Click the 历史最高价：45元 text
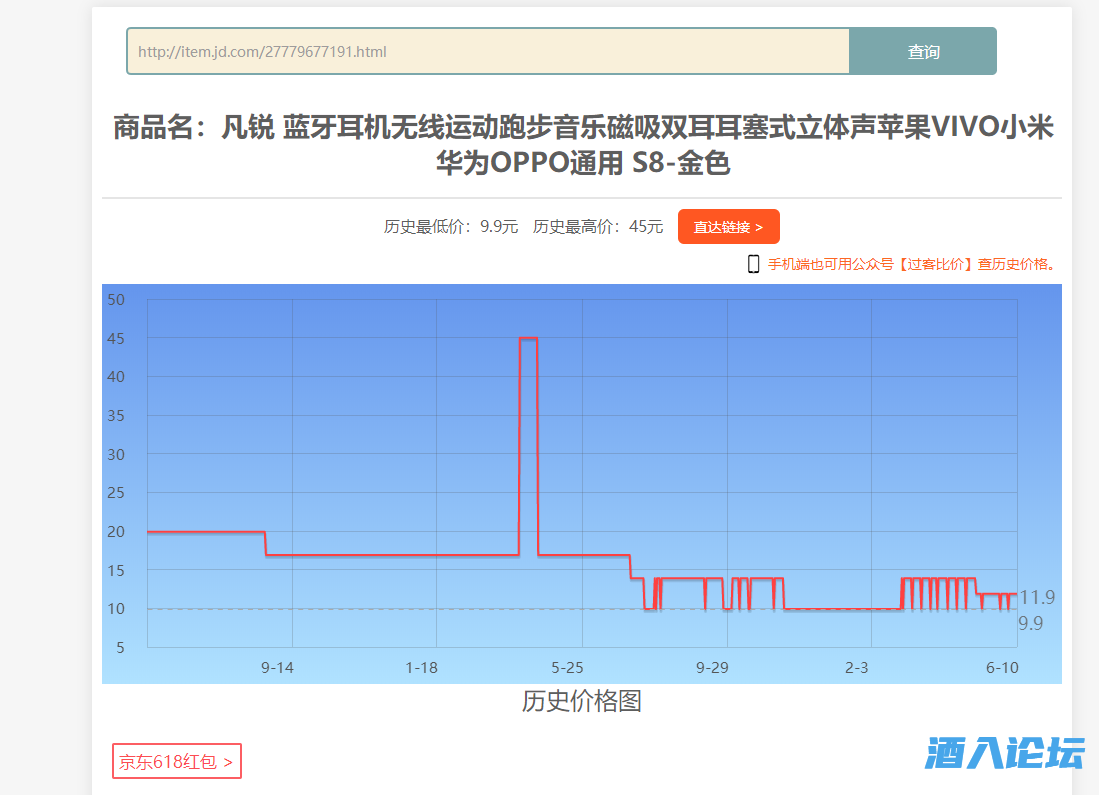This screenshot has height=795, width=1099. (598, 226)
